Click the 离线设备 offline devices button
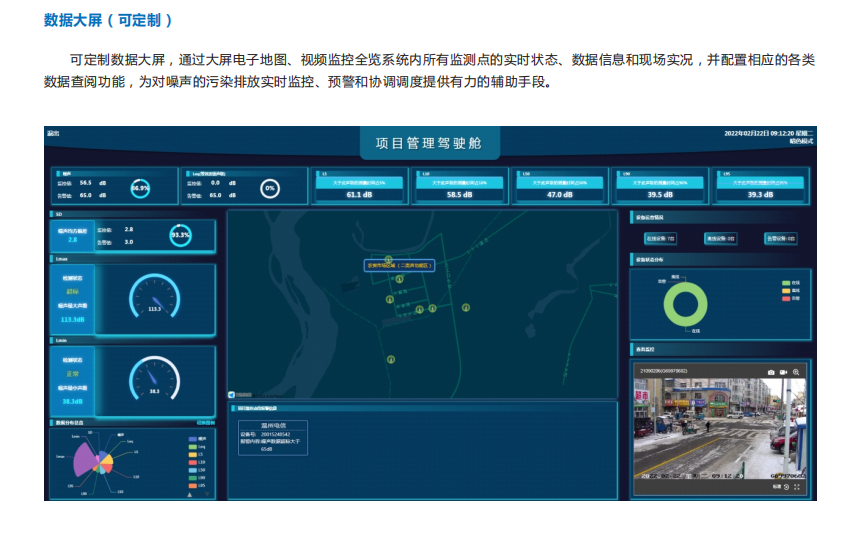Image resolution: width=855 pixels, height=540 pixels. (719, 239)
